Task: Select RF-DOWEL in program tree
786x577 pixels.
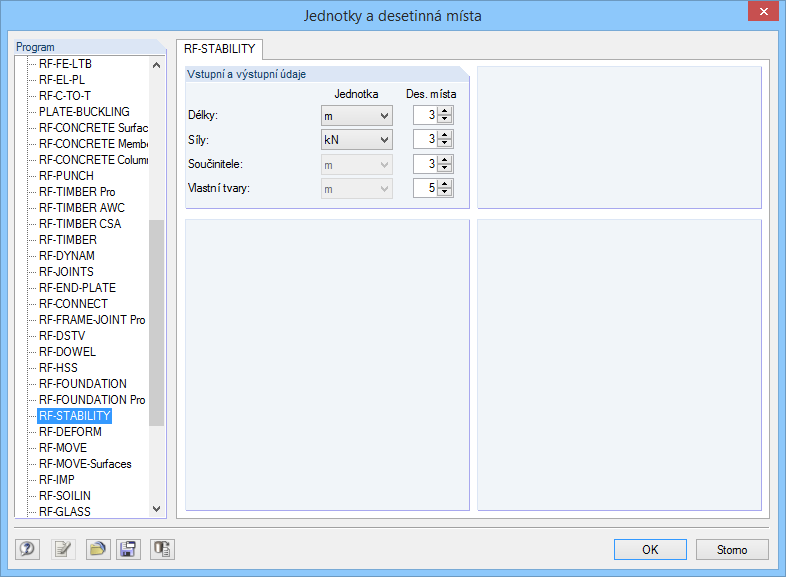Action: (x=67, y=352)
